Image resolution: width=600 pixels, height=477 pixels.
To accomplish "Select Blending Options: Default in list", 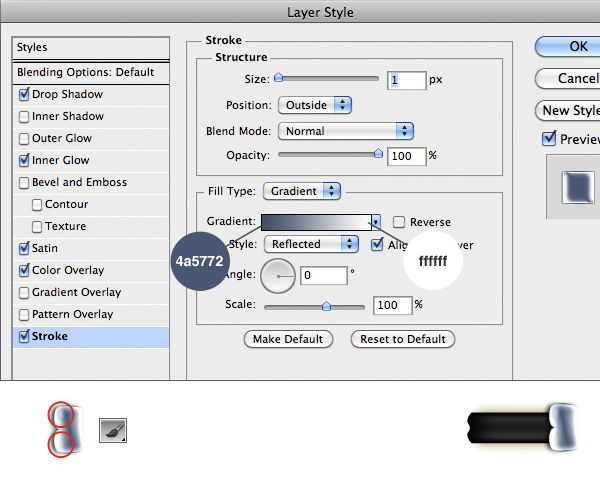I will pyautogui.click(x=86, y=72).
